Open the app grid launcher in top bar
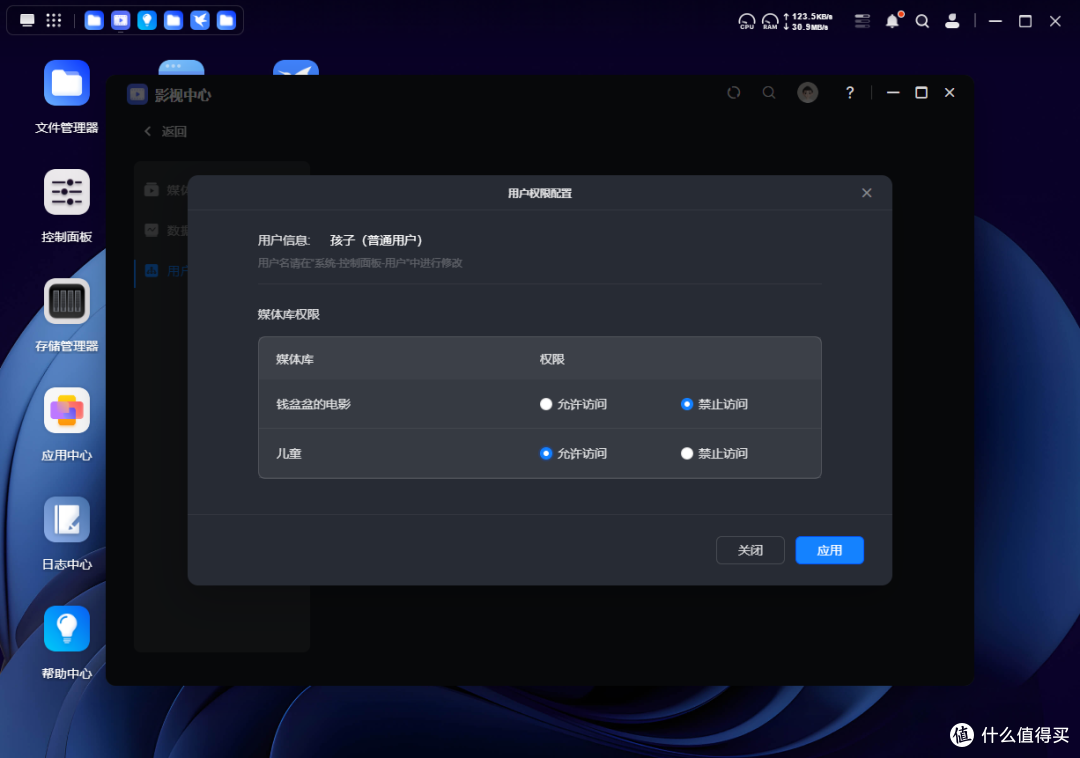 54,20
